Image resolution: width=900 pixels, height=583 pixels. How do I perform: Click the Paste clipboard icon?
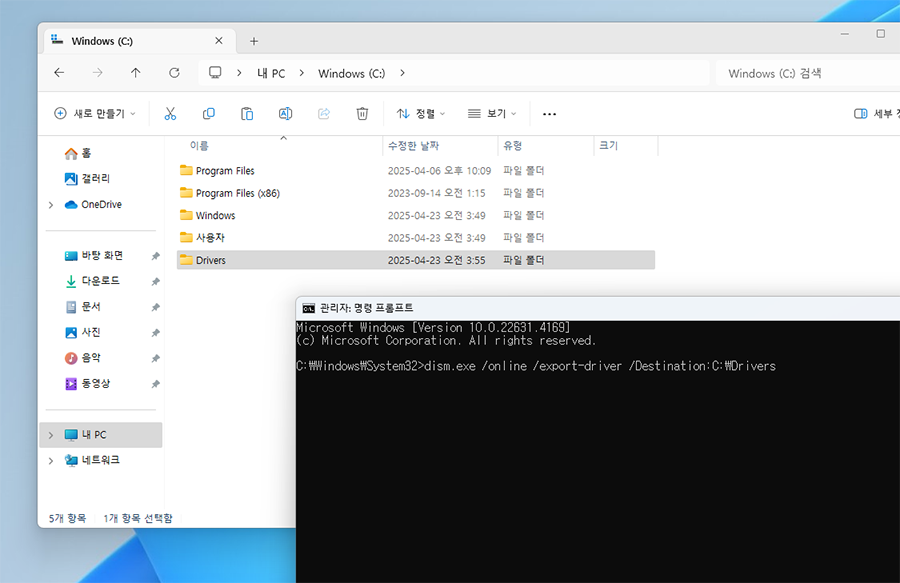click(x=247, y=114)
